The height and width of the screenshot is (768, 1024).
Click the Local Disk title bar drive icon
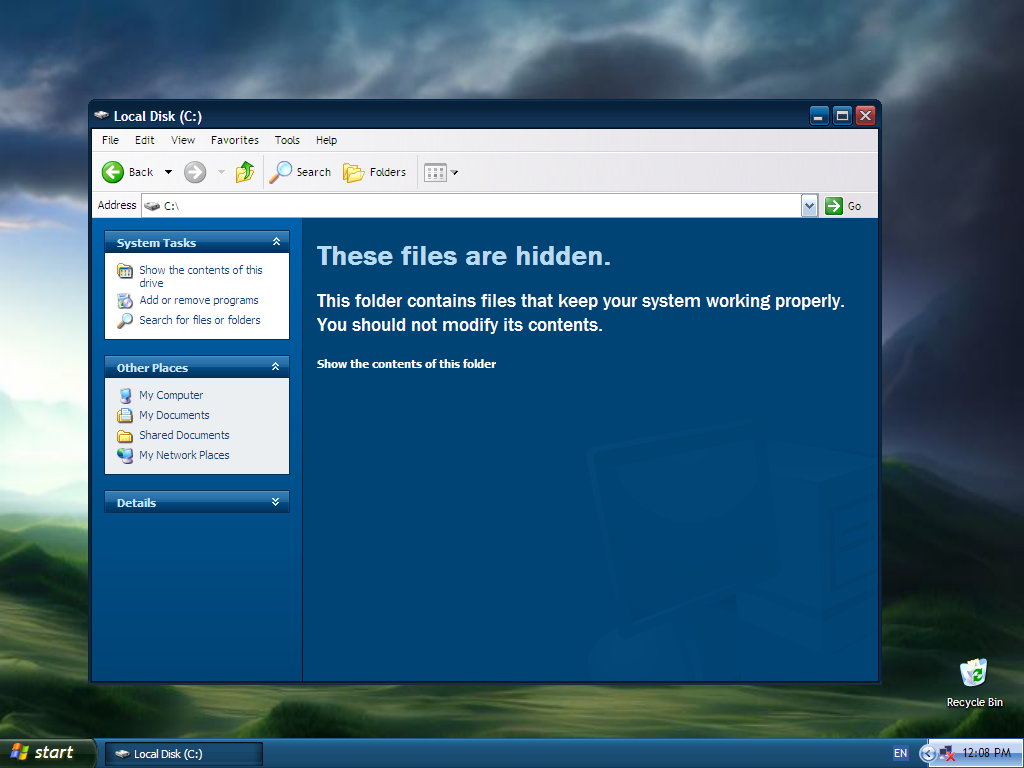pos(101,116)
